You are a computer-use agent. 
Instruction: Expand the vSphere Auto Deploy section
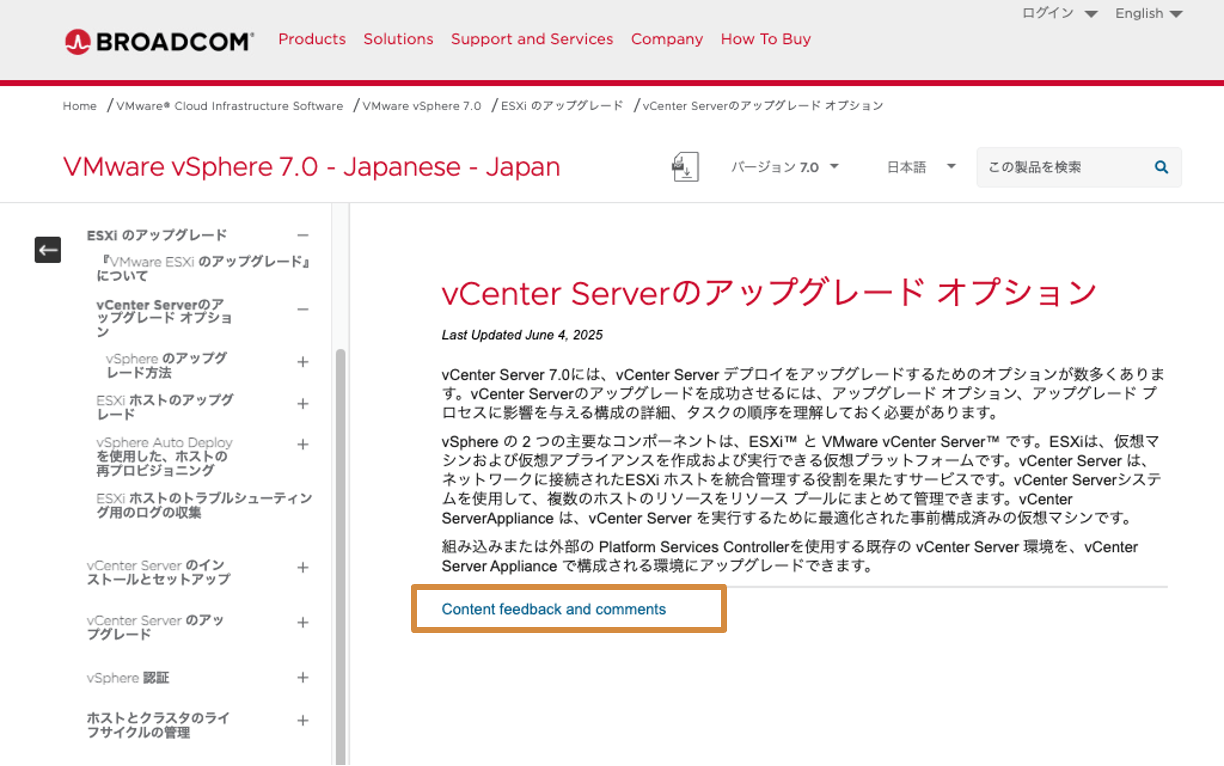[303, 442]
